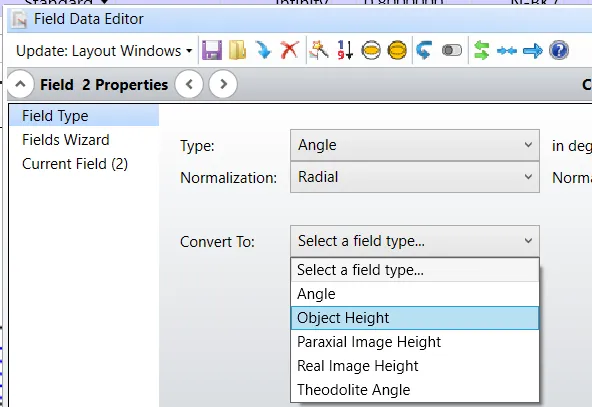Click the filled yellow ellipse icon
This screenshot has height=407, width=592.
click(x=397, y=50)
